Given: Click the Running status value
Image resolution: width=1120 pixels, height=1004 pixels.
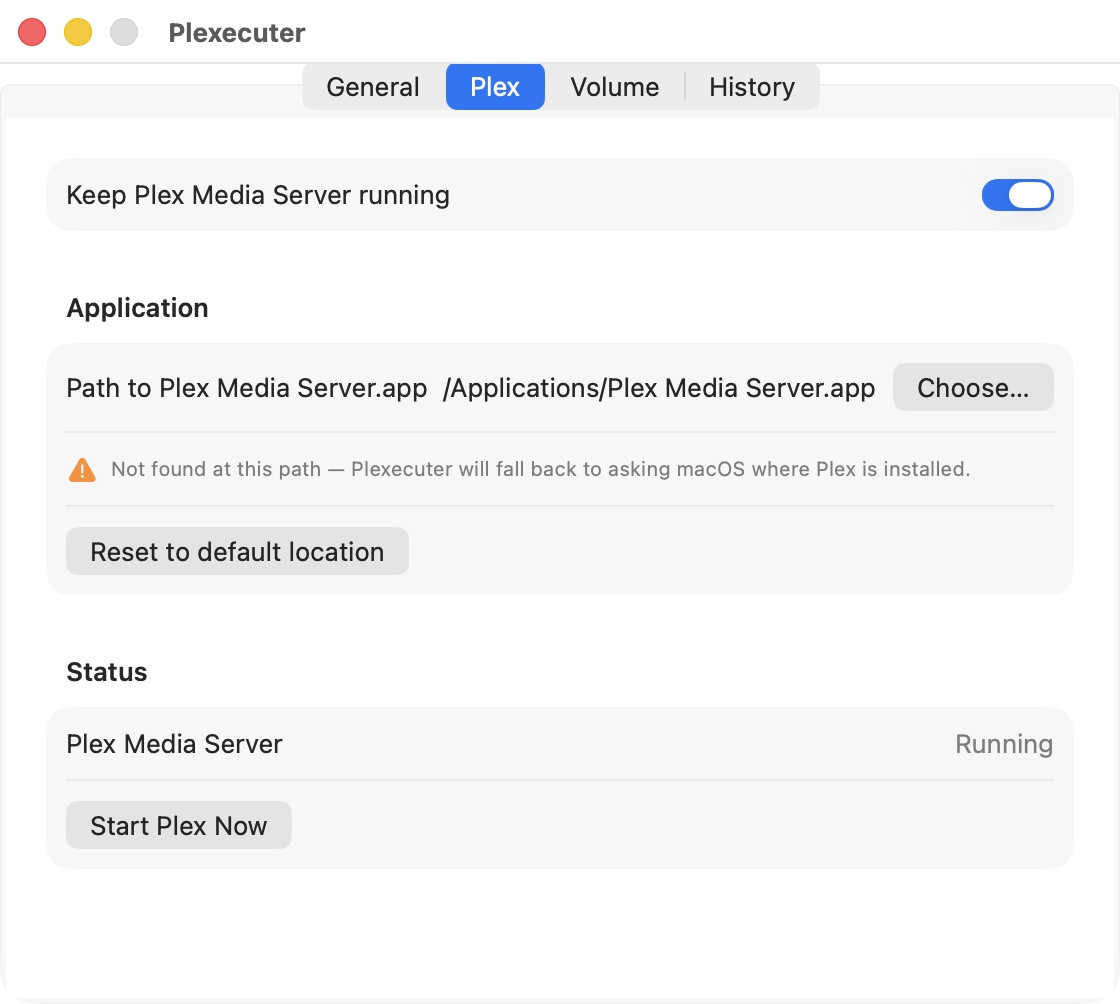Looking at the screenshot, I should 1004,744.
